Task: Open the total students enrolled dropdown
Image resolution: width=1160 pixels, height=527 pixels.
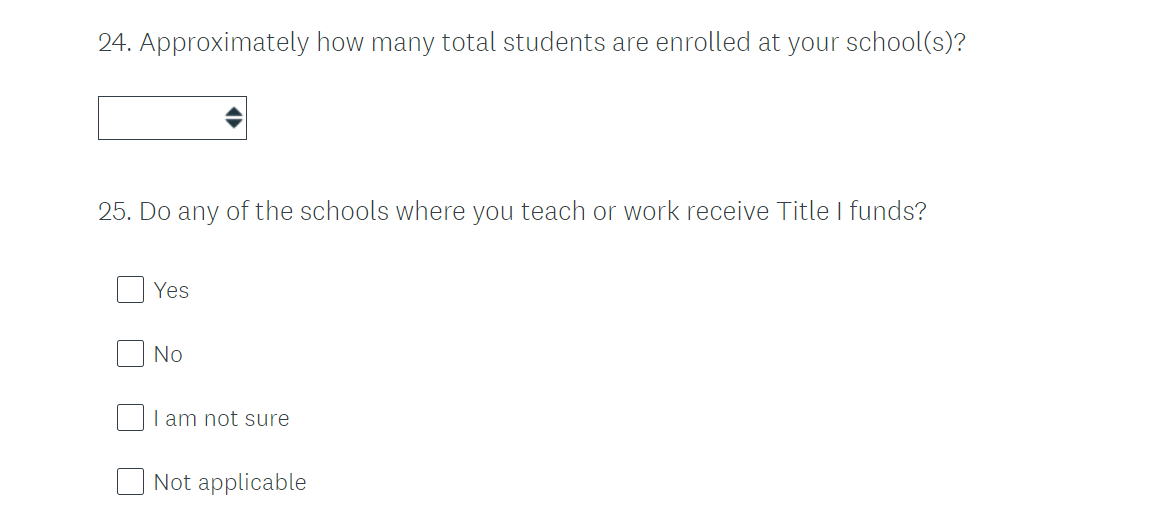Action: point(172,118)
